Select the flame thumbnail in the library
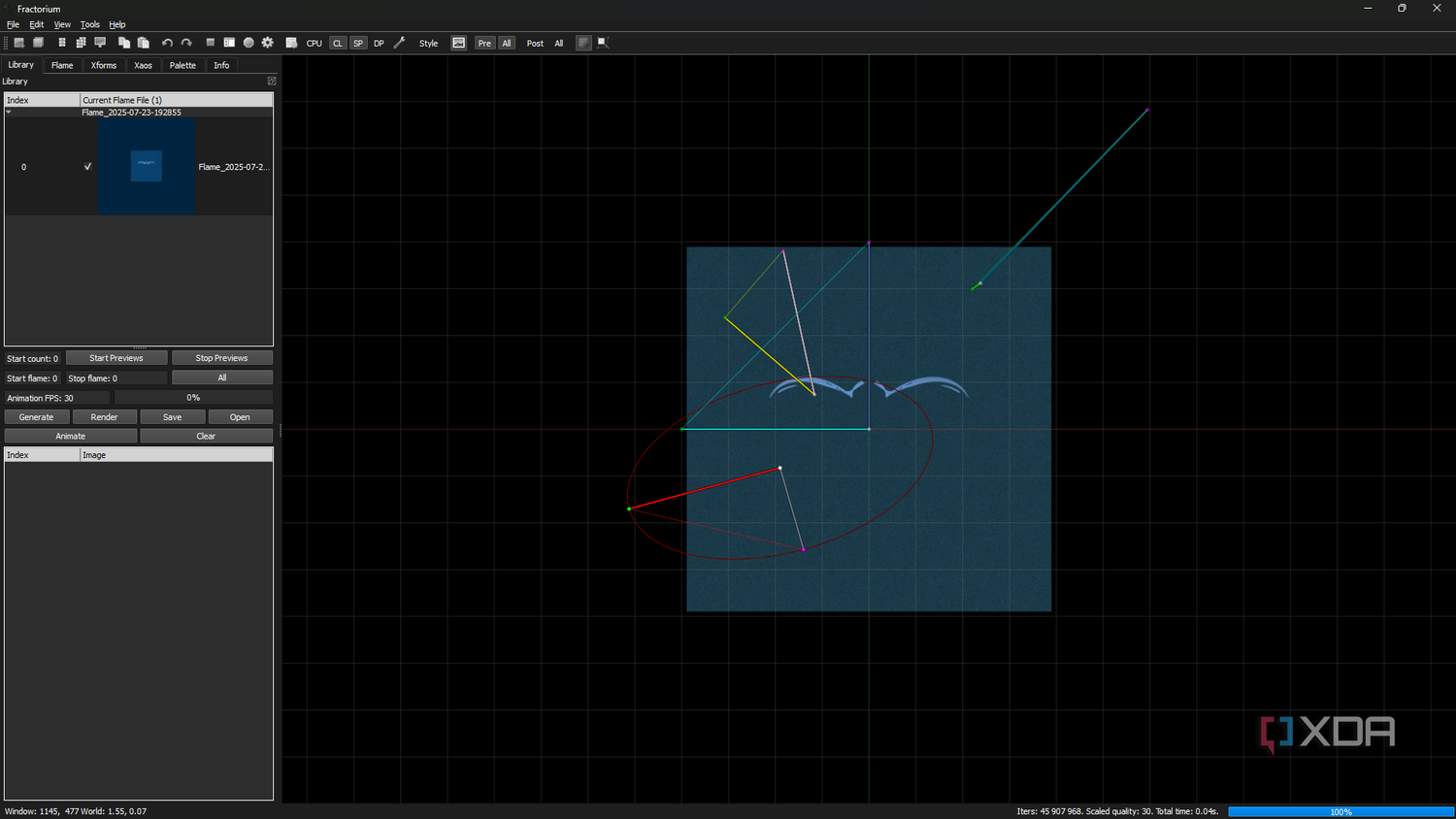 pos(147,166)
